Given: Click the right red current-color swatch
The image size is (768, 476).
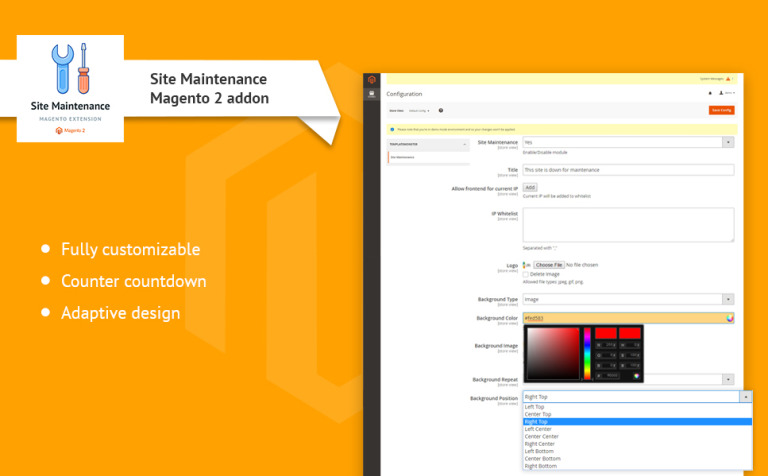Looking at the screenshot, I should coord(630,333).
